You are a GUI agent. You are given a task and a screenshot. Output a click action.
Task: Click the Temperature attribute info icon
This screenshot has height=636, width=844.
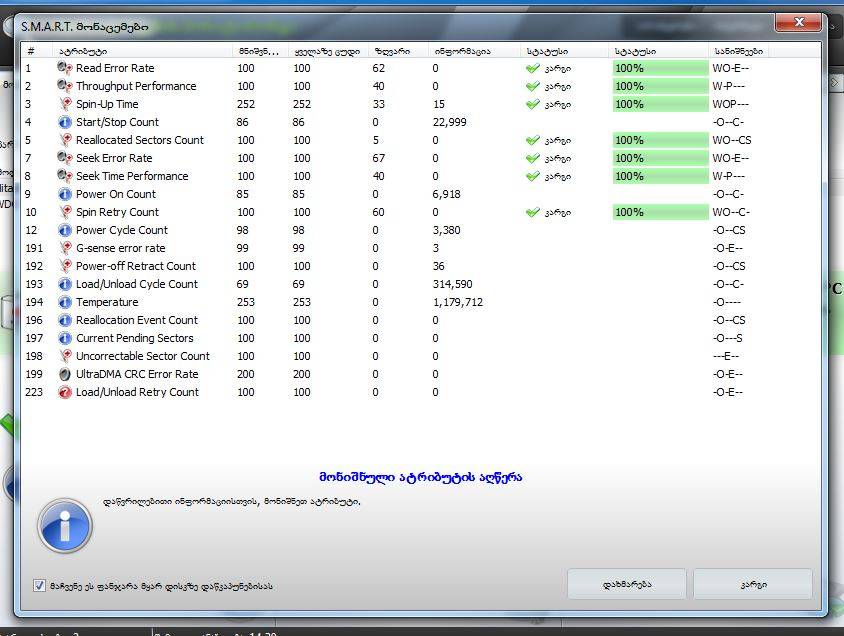pyautogui.click(x=65, y=302)
